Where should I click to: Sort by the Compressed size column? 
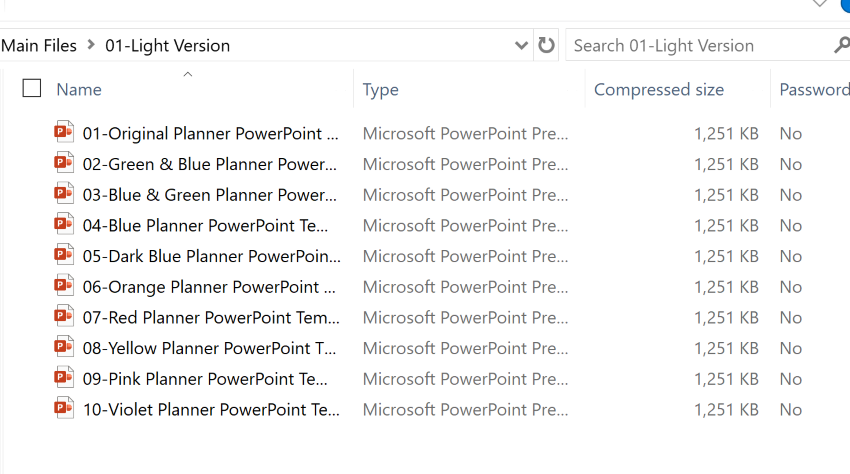pyautogui.click(x=658, y=90)
